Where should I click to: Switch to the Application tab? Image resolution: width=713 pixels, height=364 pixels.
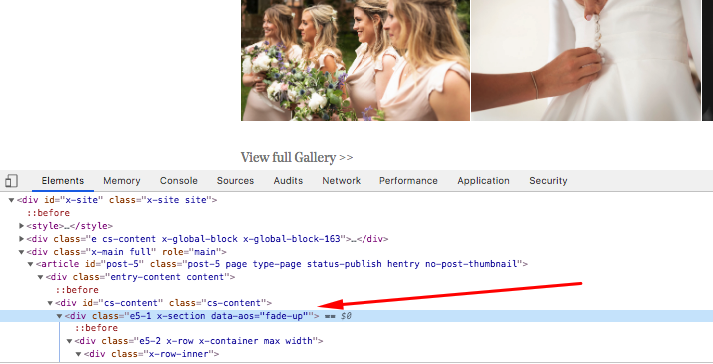(x=483, y=181)
